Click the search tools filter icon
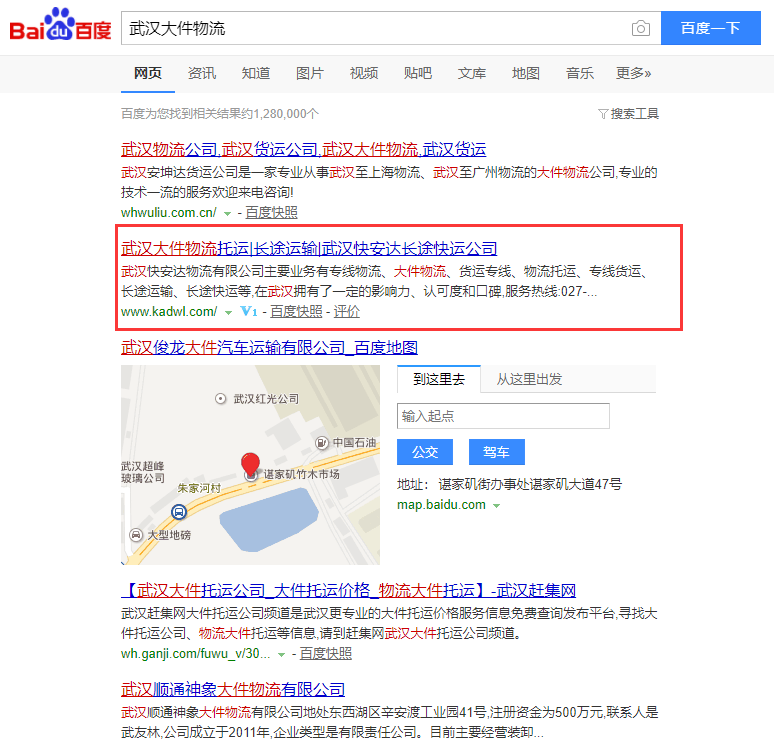The height and width of the screenshot is (740, 774). point(603,114)
